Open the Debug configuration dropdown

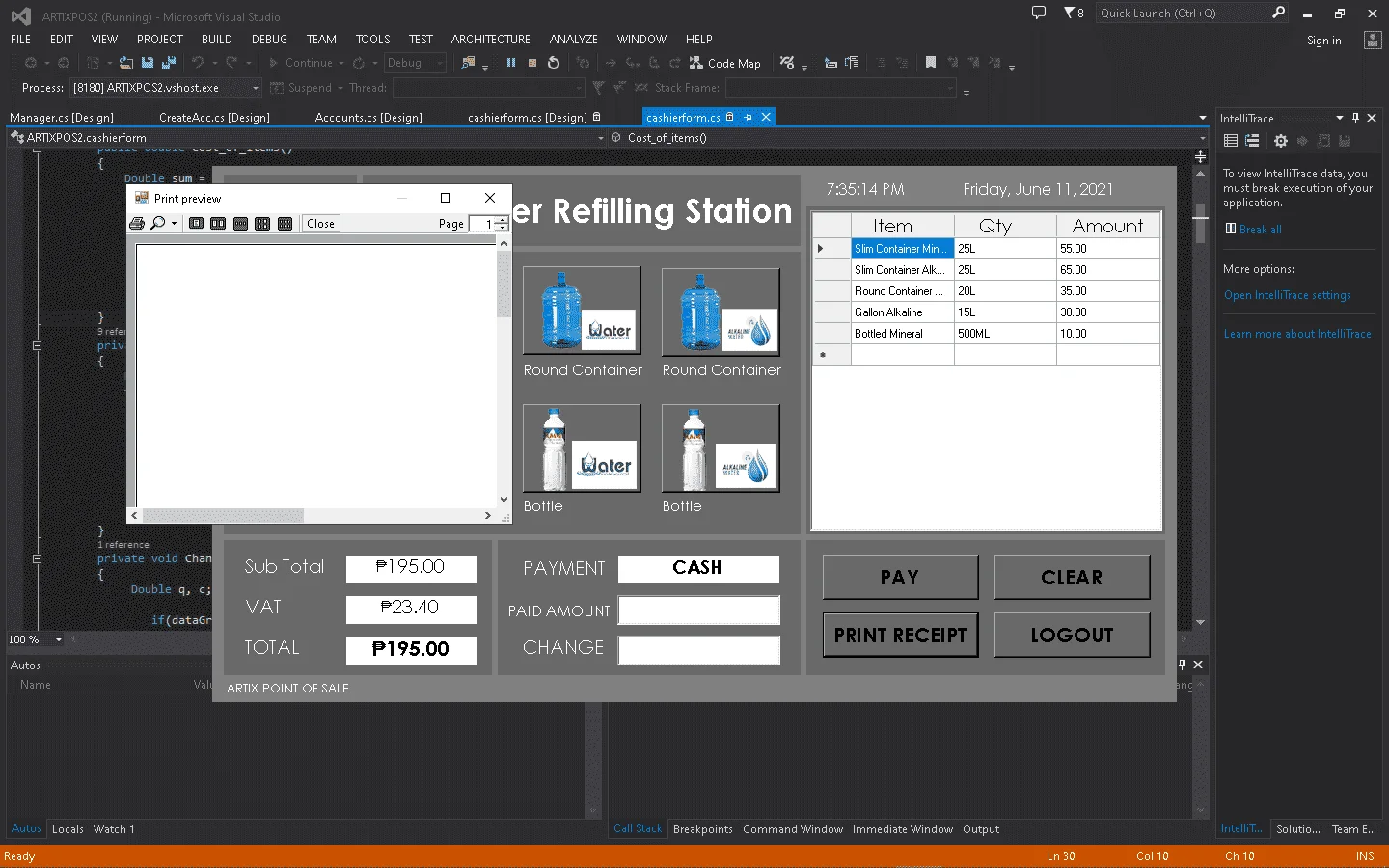[440, 63]
